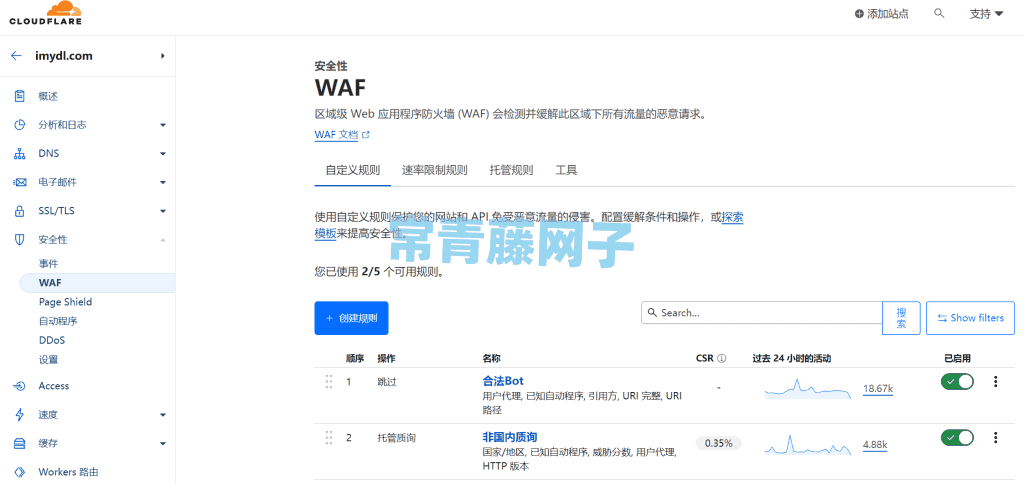1024x485 pixels.
Task: Click the 跳过 action cell
Action: tap(387, 381)
